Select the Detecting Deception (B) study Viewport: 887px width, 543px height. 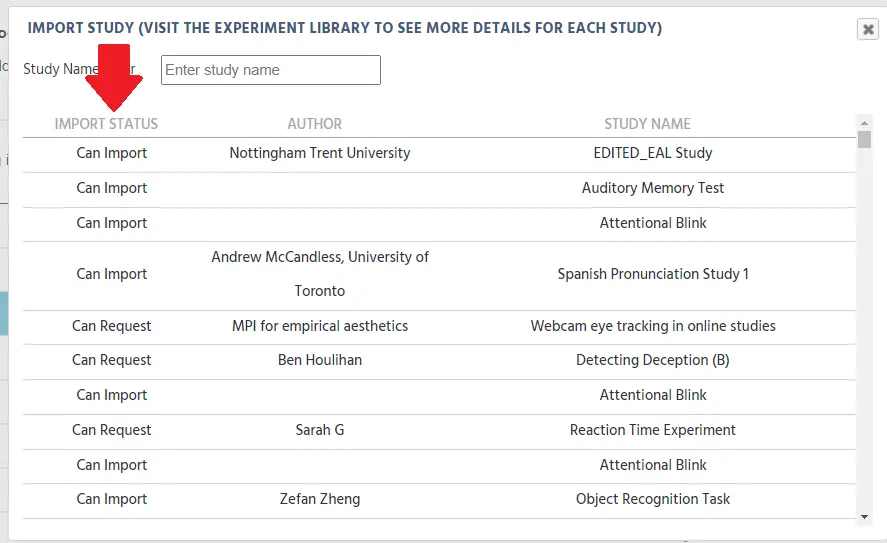pos(653,360)
